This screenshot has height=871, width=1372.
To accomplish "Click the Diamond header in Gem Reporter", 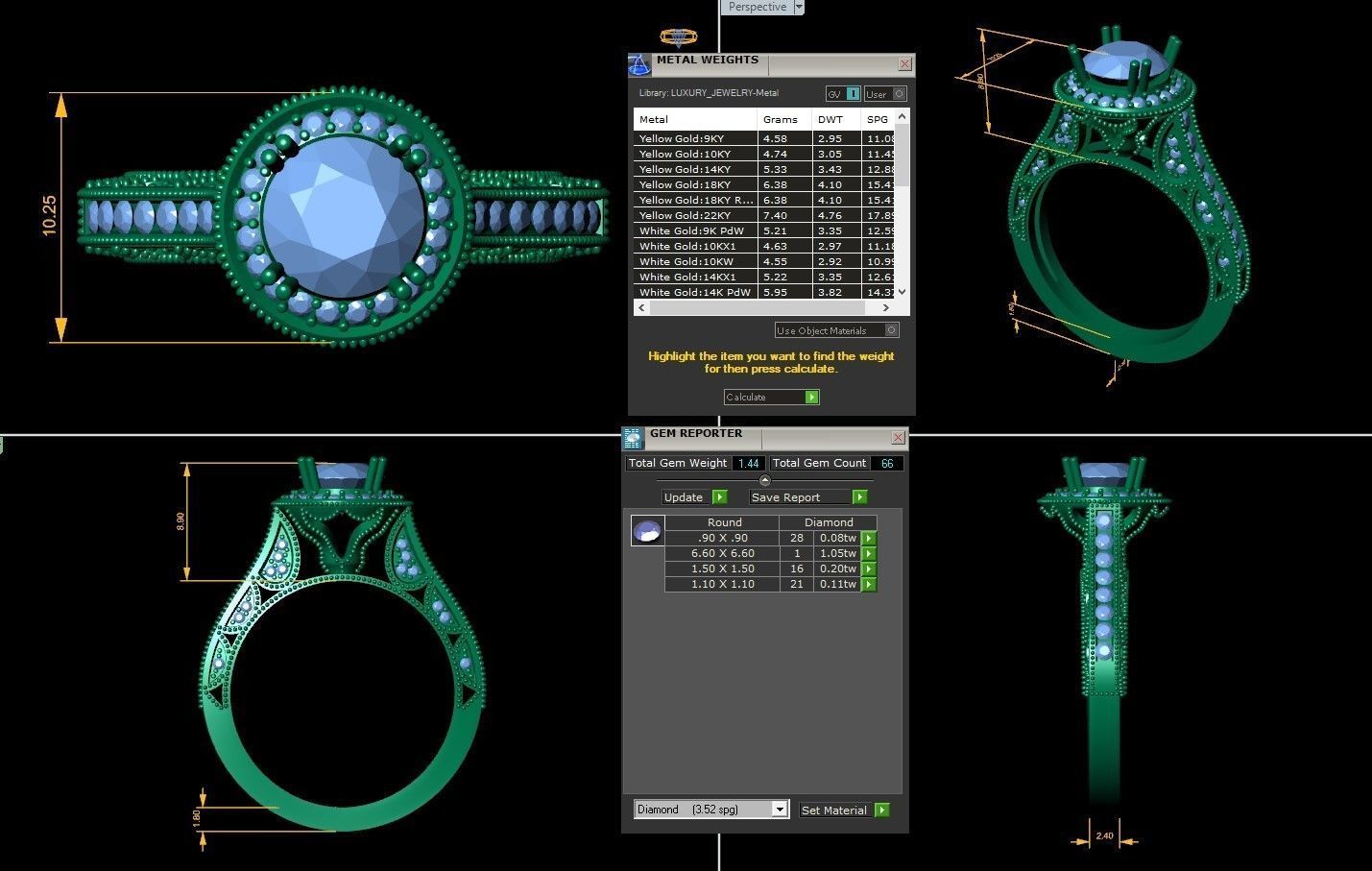I will point(828,522).
